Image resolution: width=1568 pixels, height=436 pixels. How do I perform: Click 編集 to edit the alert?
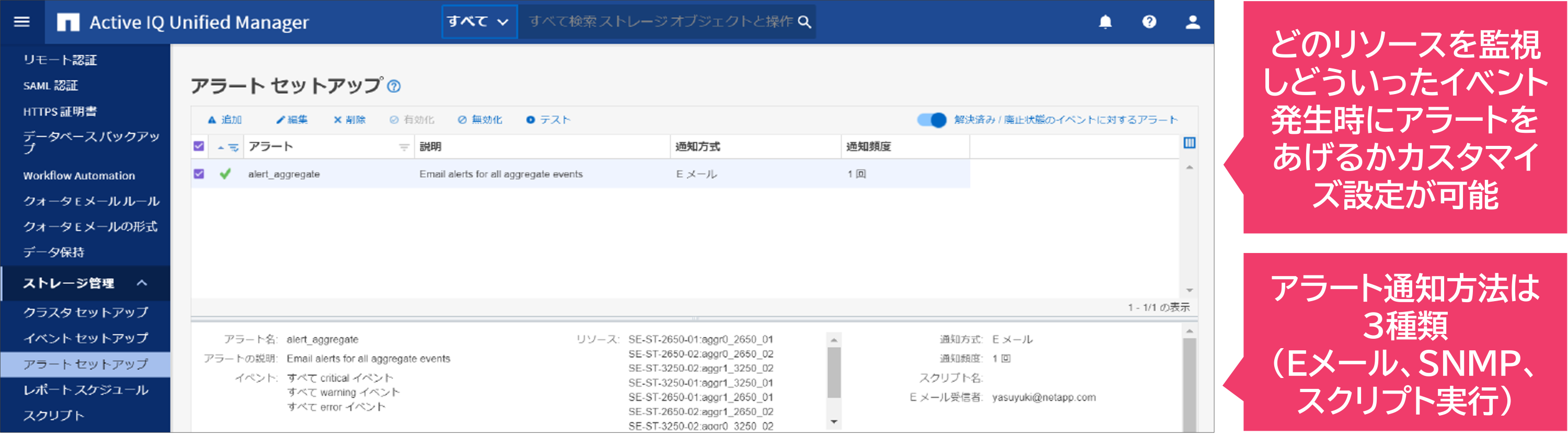click(x=292, y=120)
